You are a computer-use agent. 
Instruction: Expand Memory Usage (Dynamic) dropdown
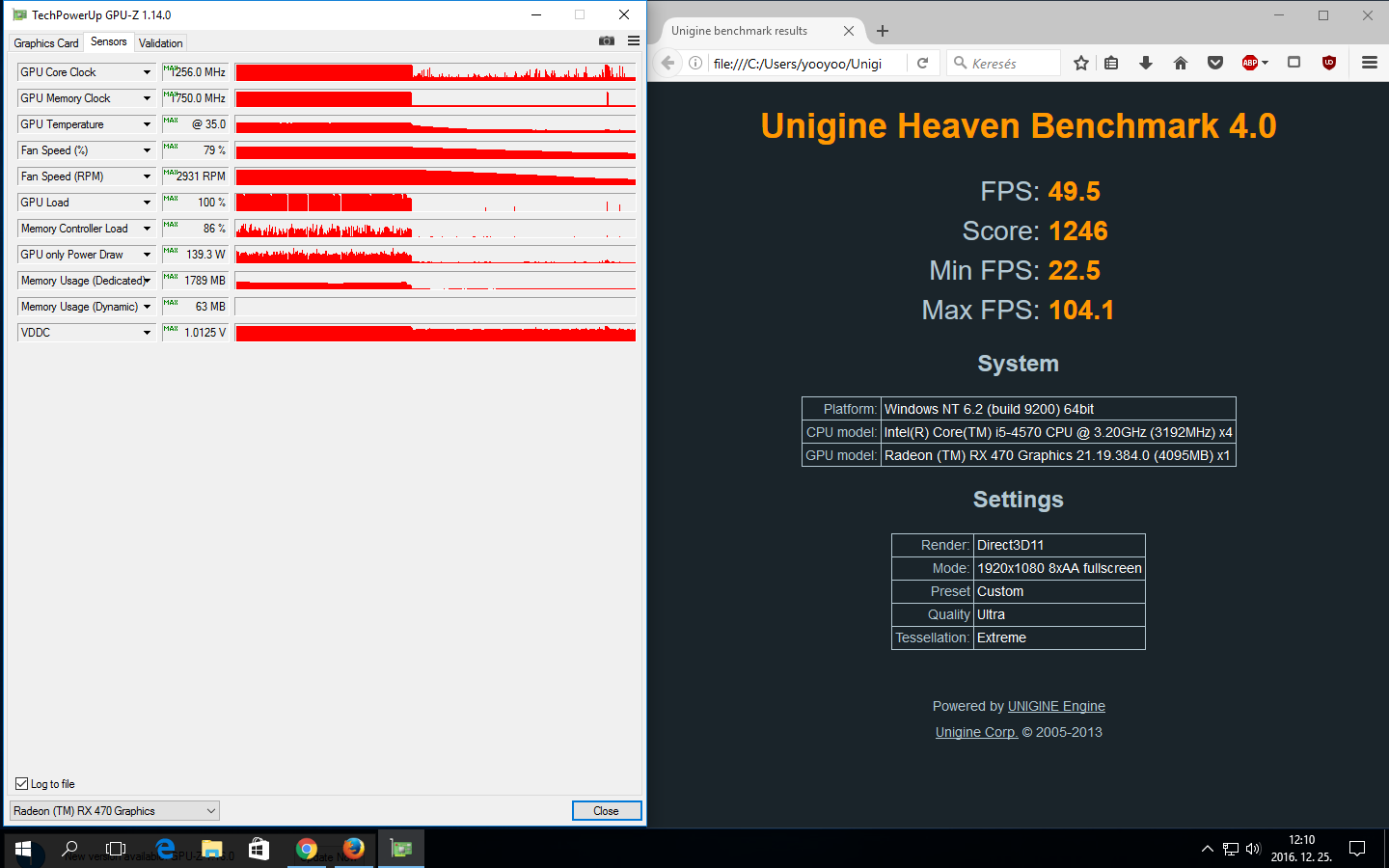[147, 307]
